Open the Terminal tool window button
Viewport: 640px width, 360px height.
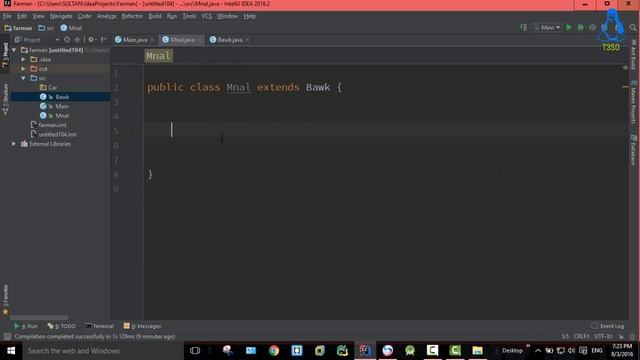[x=99, y=326]
